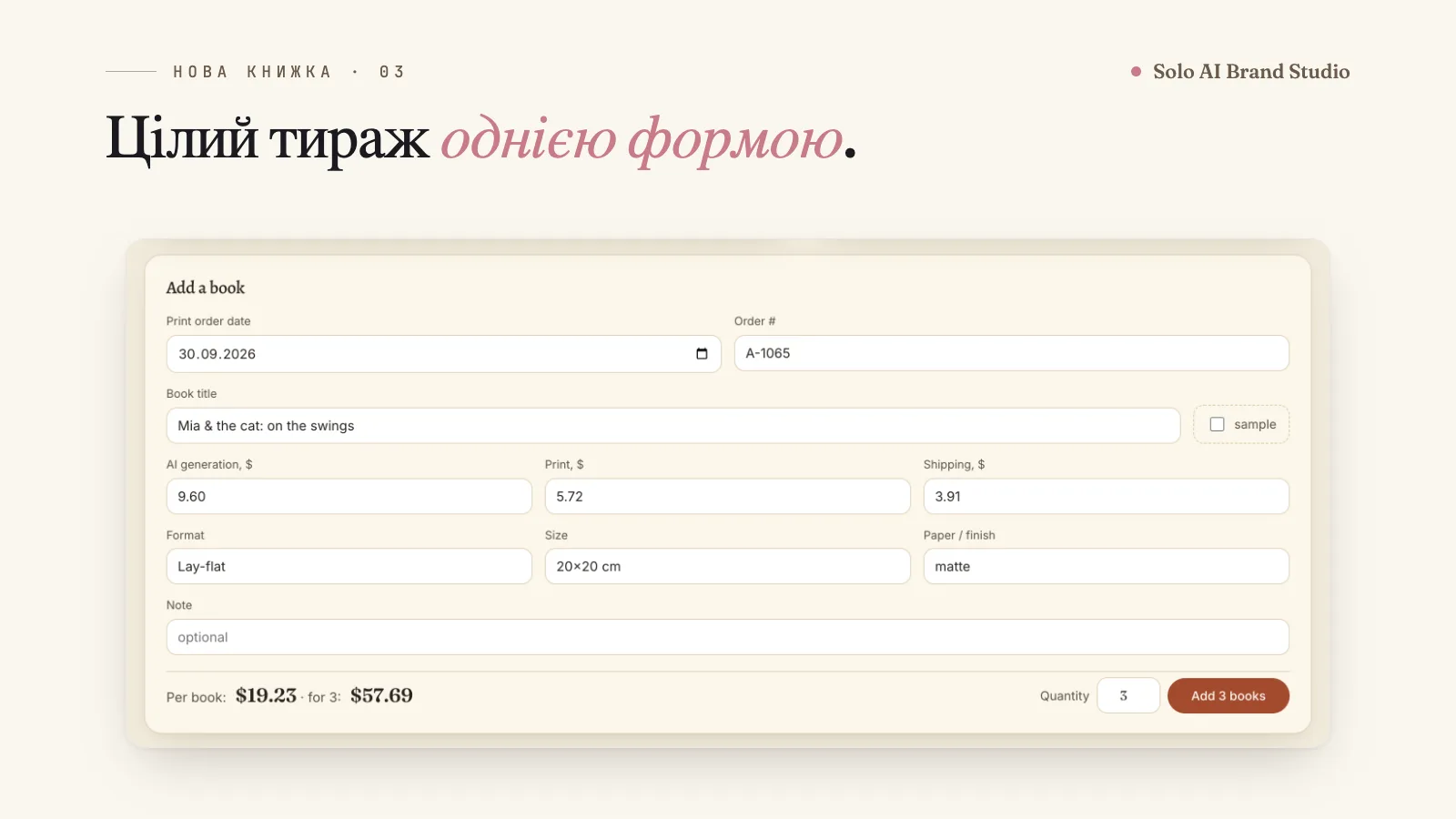
Task: Tick the sample checkbox
Action: point(1217,424)
